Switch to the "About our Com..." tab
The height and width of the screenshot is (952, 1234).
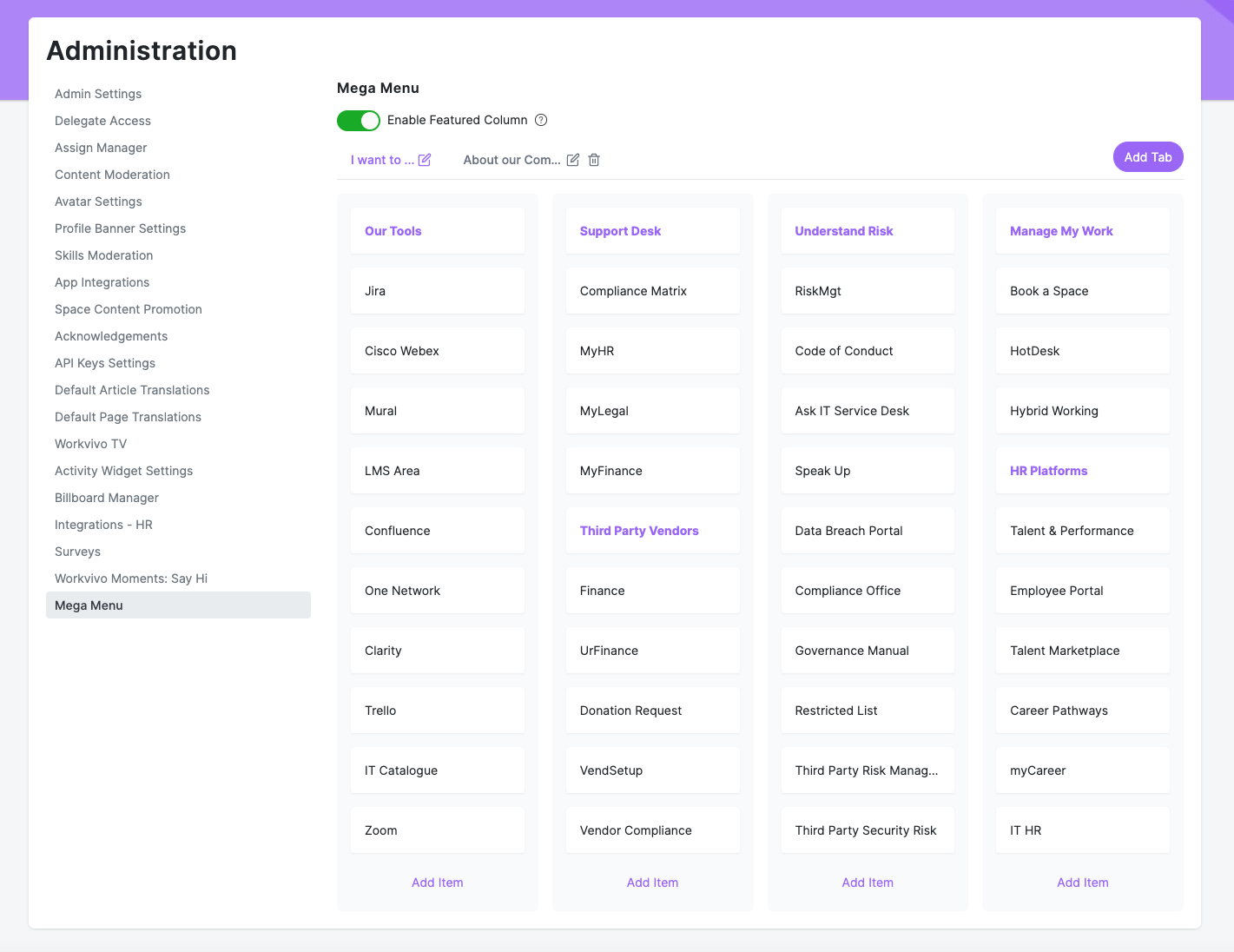coord(511,159)
